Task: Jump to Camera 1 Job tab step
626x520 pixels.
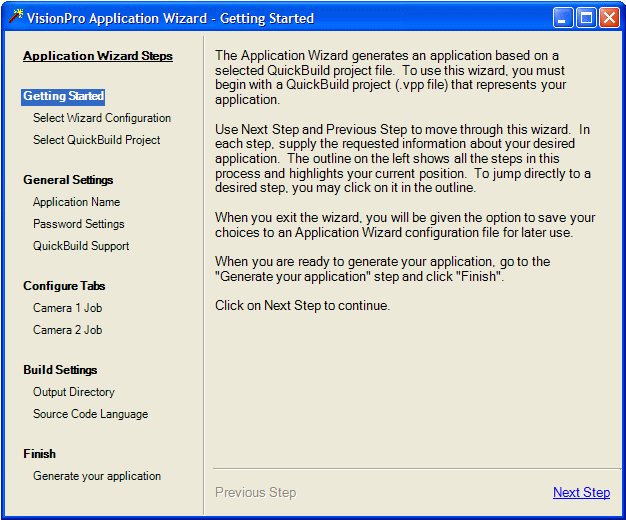Action: coord(67,308)
